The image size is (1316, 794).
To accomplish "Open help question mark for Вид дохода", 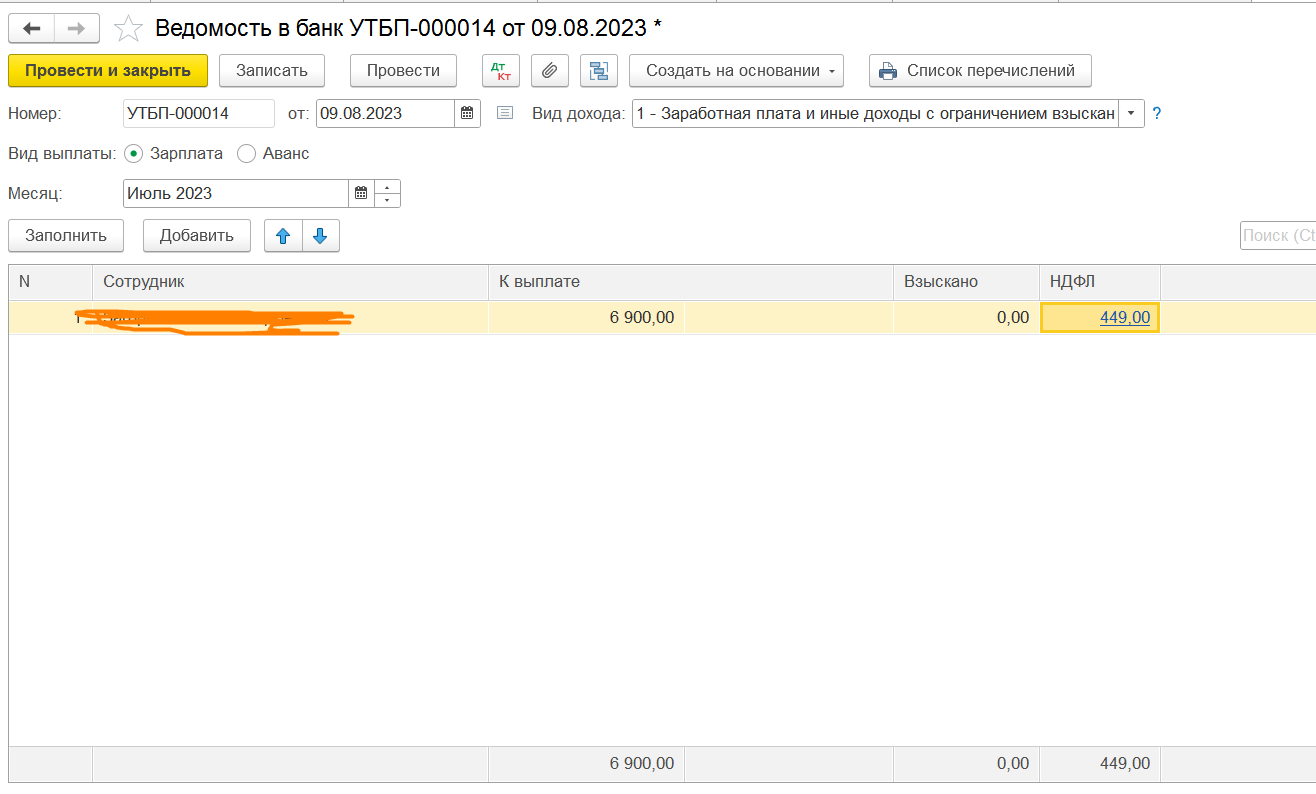I will click(x=1157, y=113).
